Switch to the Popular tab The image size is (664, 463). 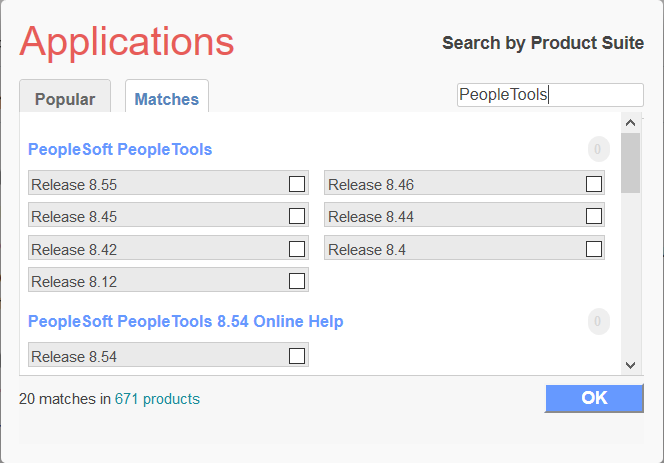pos(65,97)
